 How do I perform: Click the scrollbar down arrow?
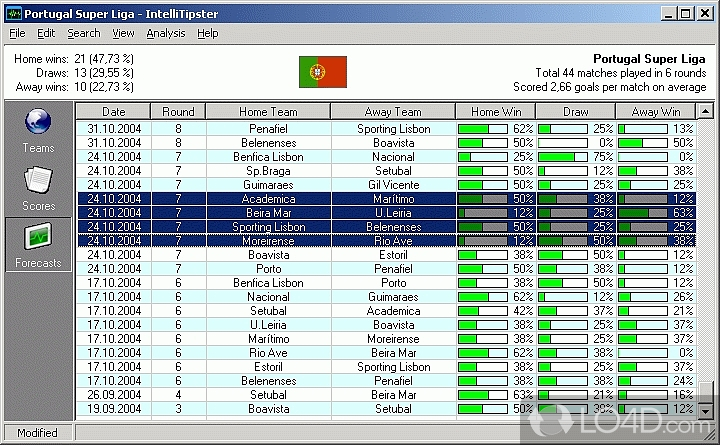[705, 411]
